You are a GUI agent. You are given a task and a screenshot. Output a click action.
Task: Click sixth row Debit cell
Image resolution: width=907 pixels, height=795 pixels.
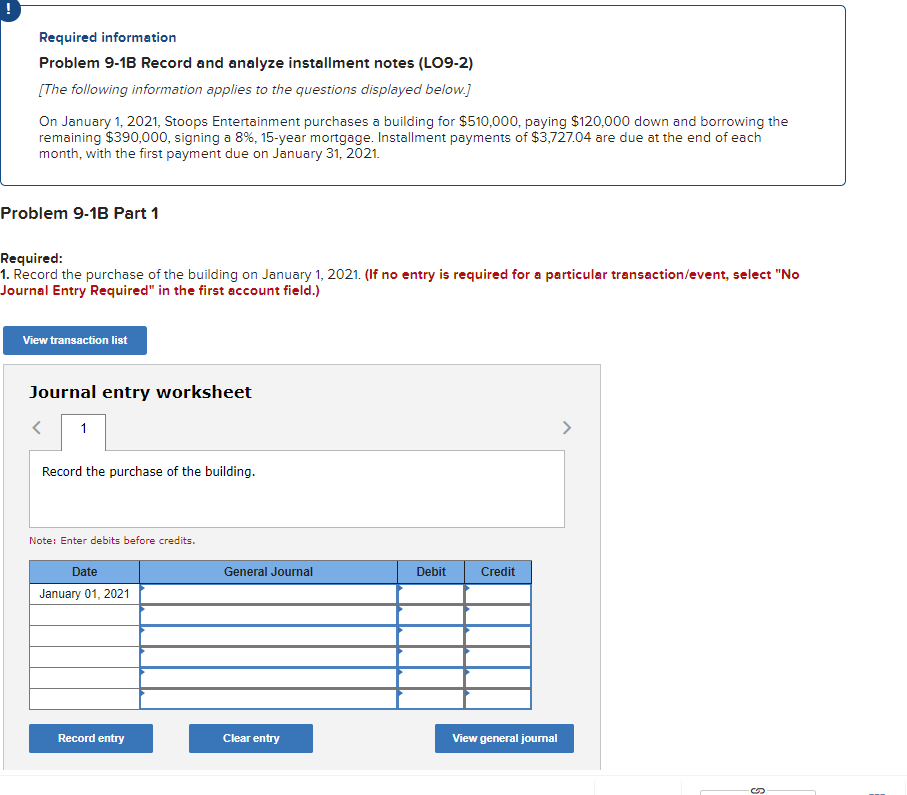tap(431, 698)
